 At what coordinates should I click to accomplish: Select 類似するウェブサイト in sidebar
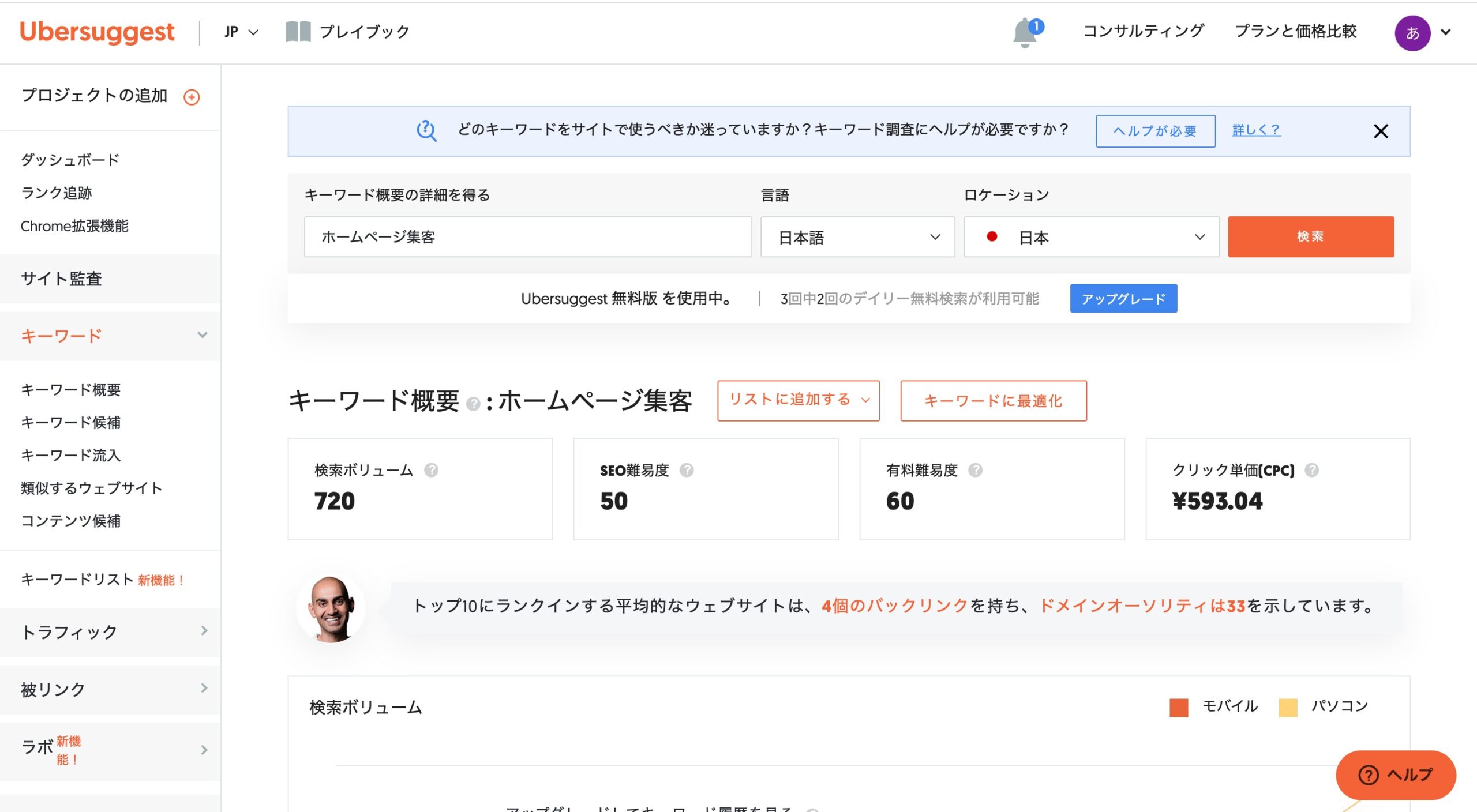click(91, 488)
